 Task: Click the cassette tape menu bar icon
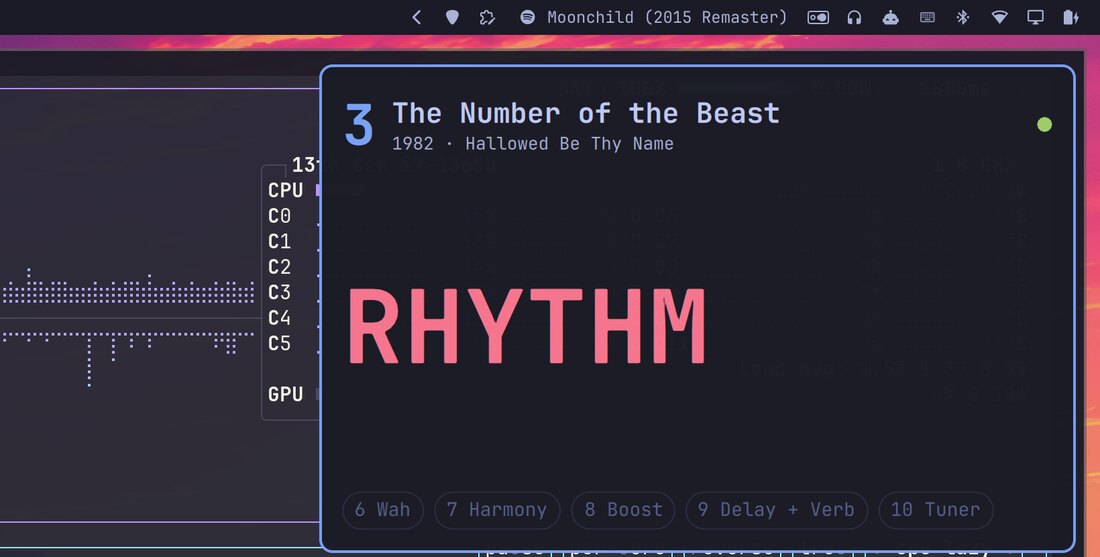[x=818, y=18]
